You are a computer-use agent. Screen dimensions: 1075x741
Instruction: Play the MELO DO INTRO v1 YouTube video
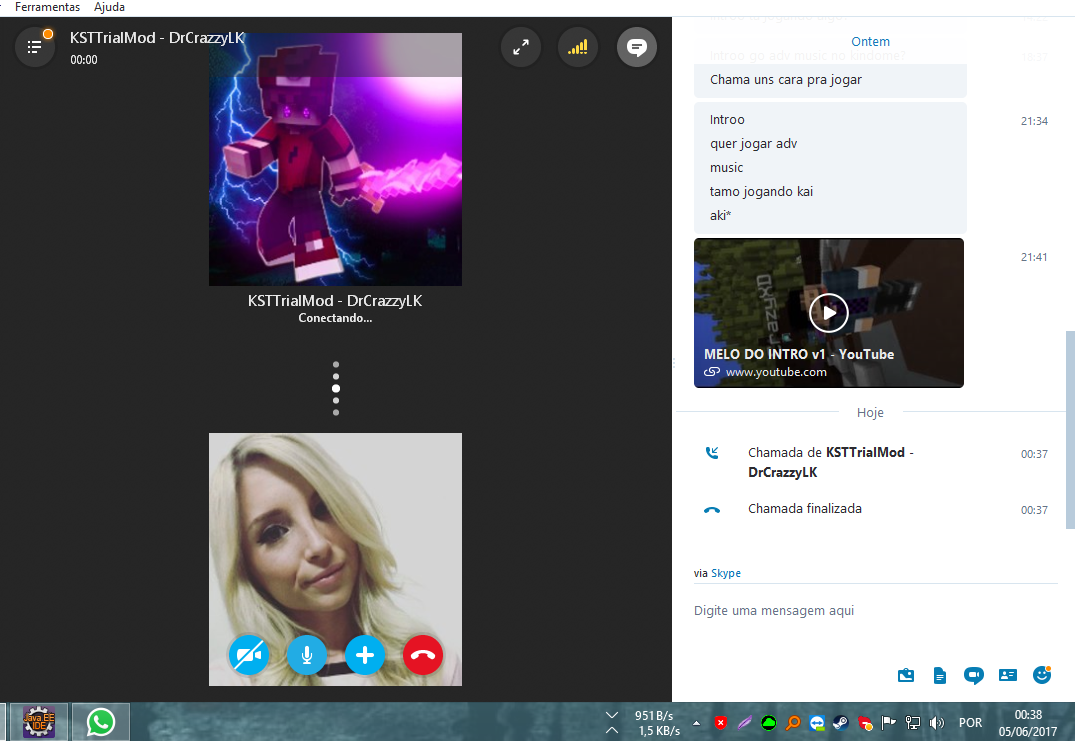click(x=828, y=313)
